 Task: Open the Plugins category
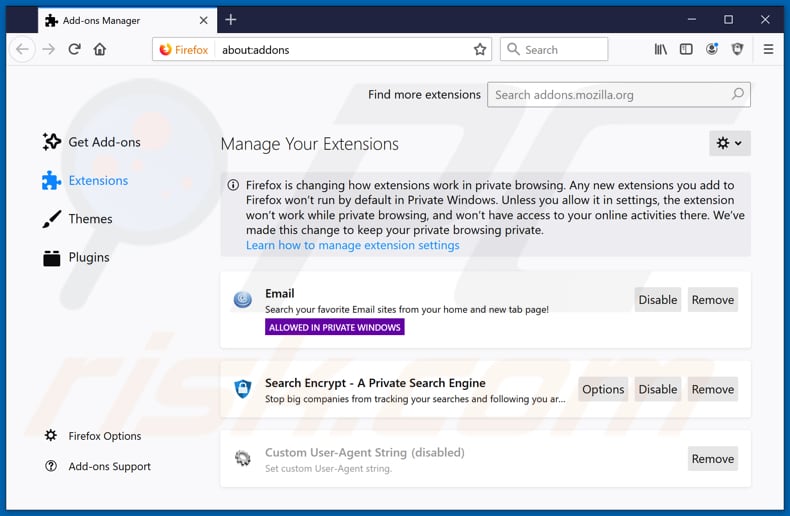76,257
